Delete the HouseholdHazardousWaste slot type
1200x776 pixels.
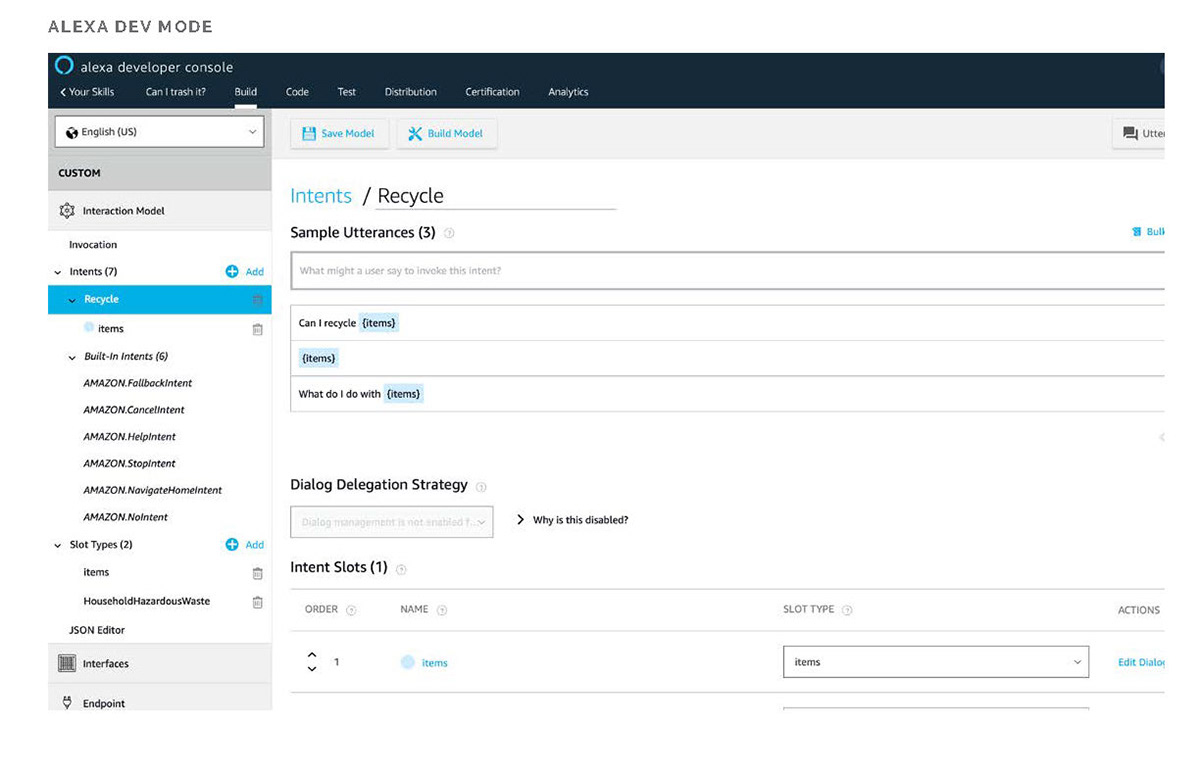point(257,603)
